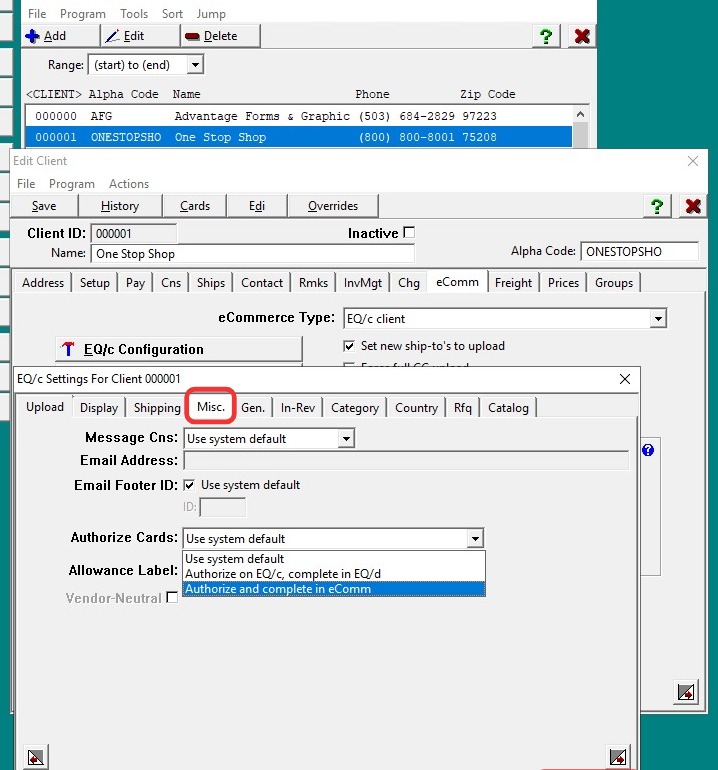Click the client list scrollbar up arrow

(580, 114)
